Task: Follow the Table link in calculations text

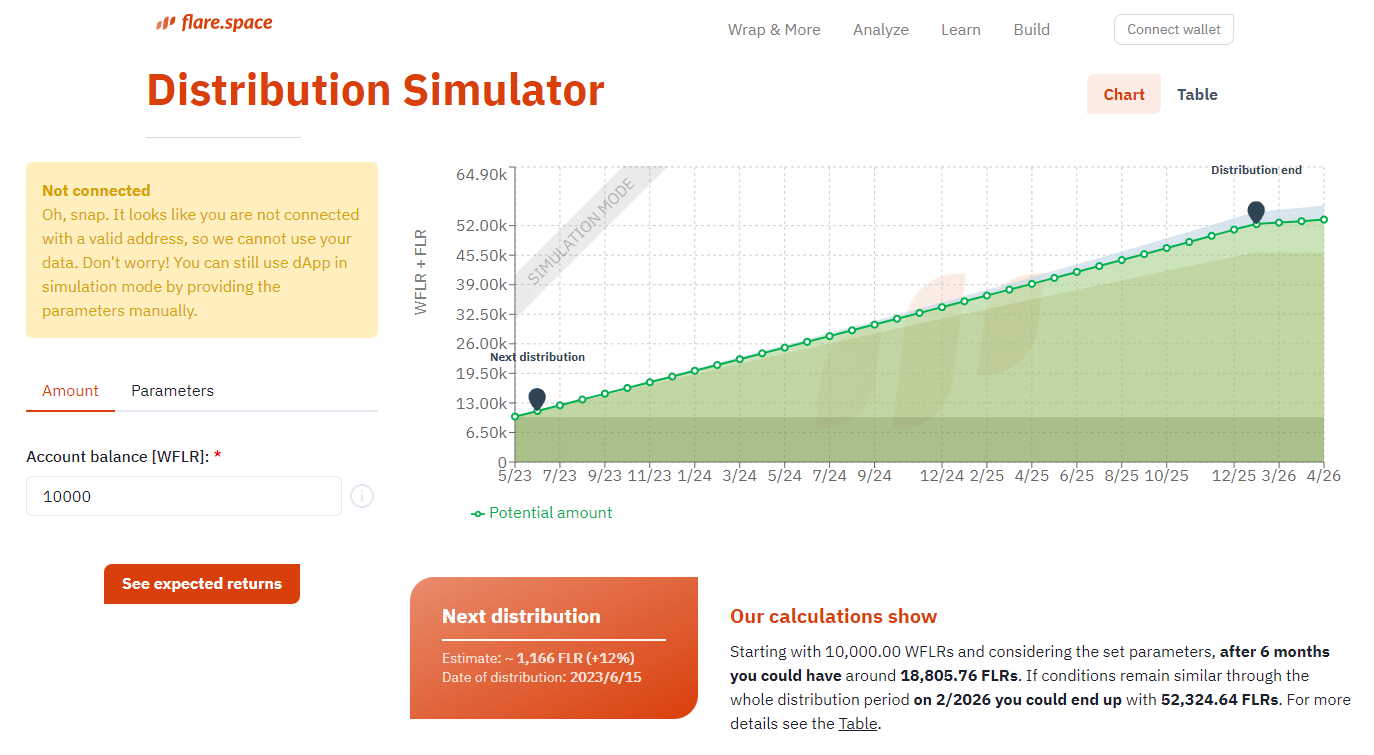Action: (859, 724)
